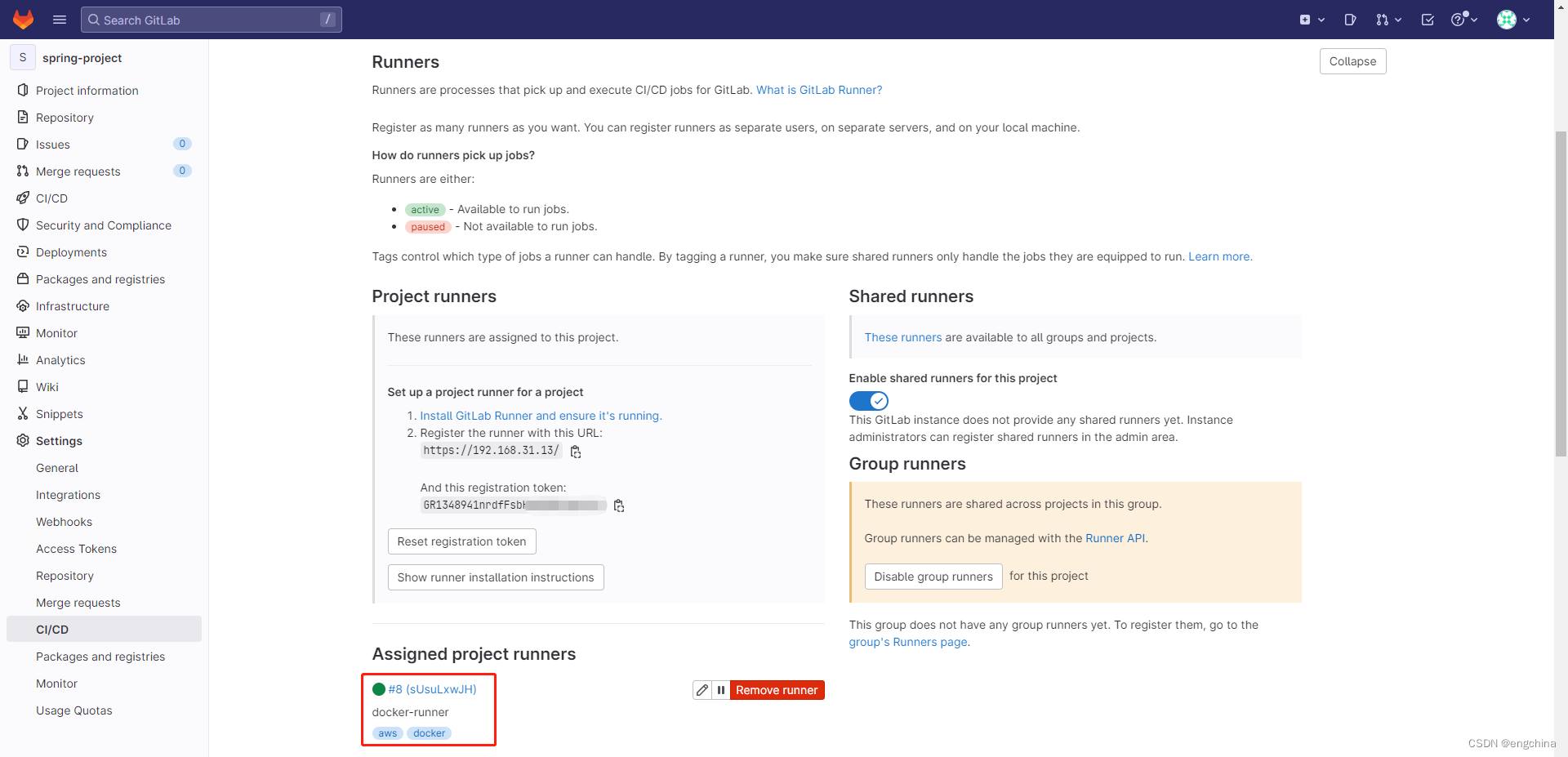This screenshot has height=757, width=1568.
Task: Click Issues count badge 0
Action: tap(182, 144)
